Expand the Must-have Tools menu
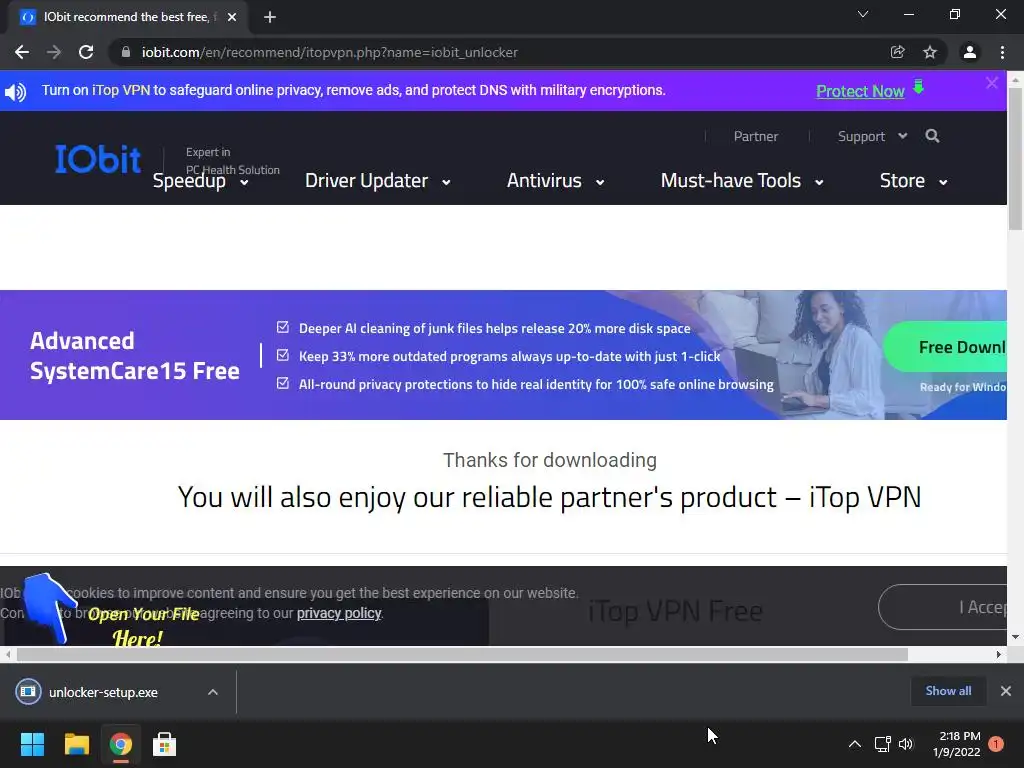1024x768 pixels. 742,181
